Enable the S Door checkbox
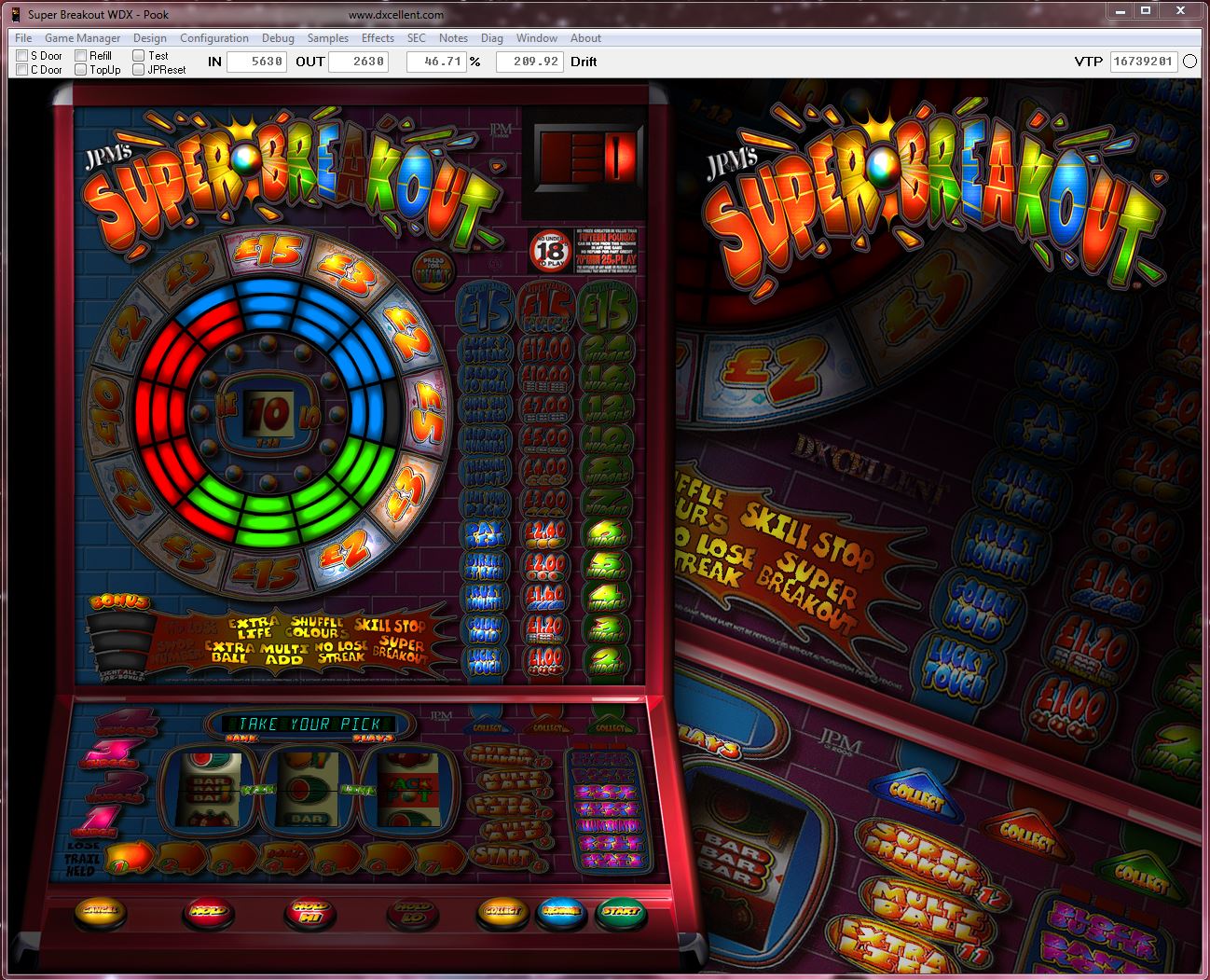Viewport: 1210px width, 980px height. pos(22,56)
